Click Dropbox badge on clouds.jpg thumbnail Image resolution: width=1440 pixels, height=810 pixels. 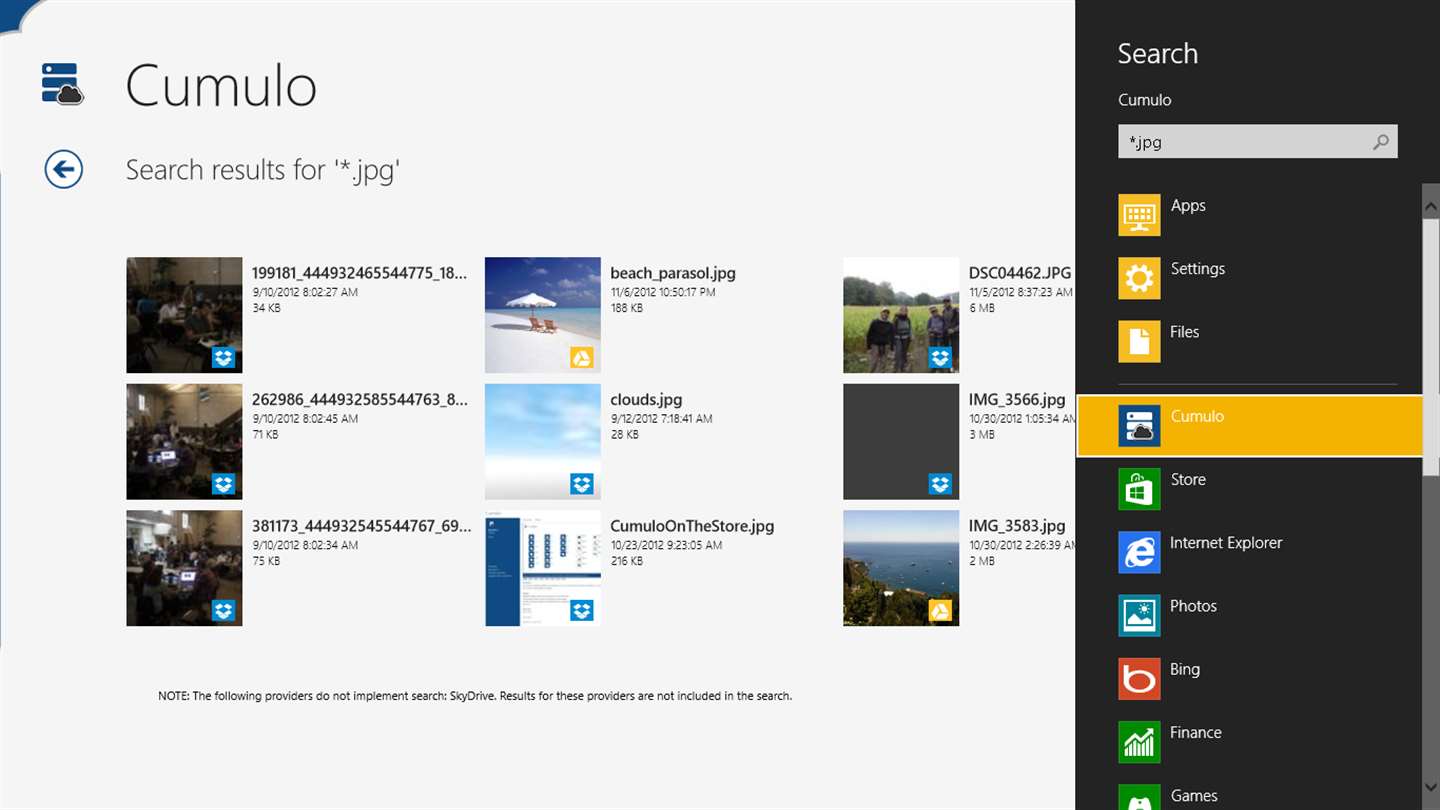(x=582, y=484)
